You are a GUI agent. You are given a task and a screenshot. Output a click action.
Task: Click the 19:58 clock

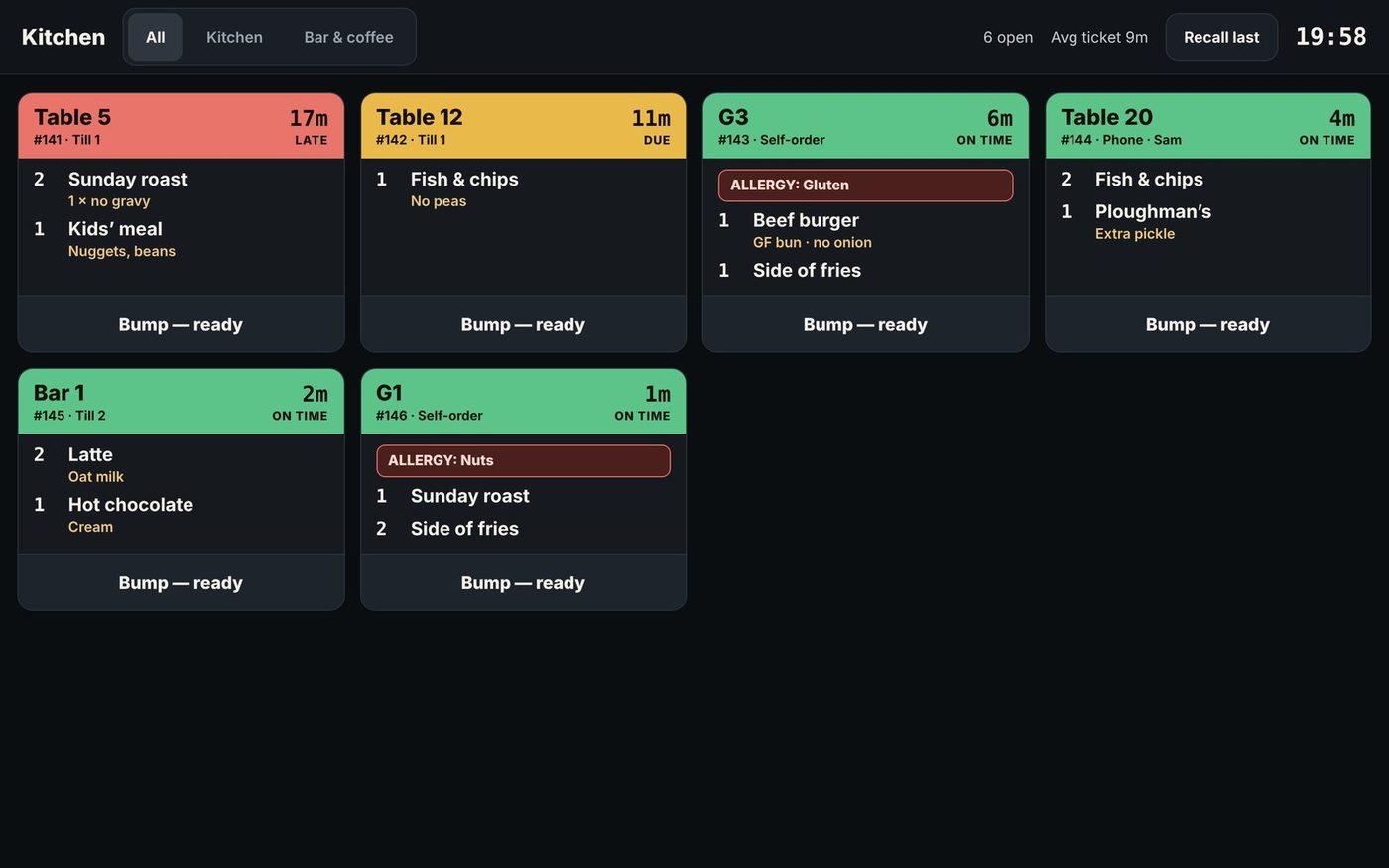coord(1331,37)
